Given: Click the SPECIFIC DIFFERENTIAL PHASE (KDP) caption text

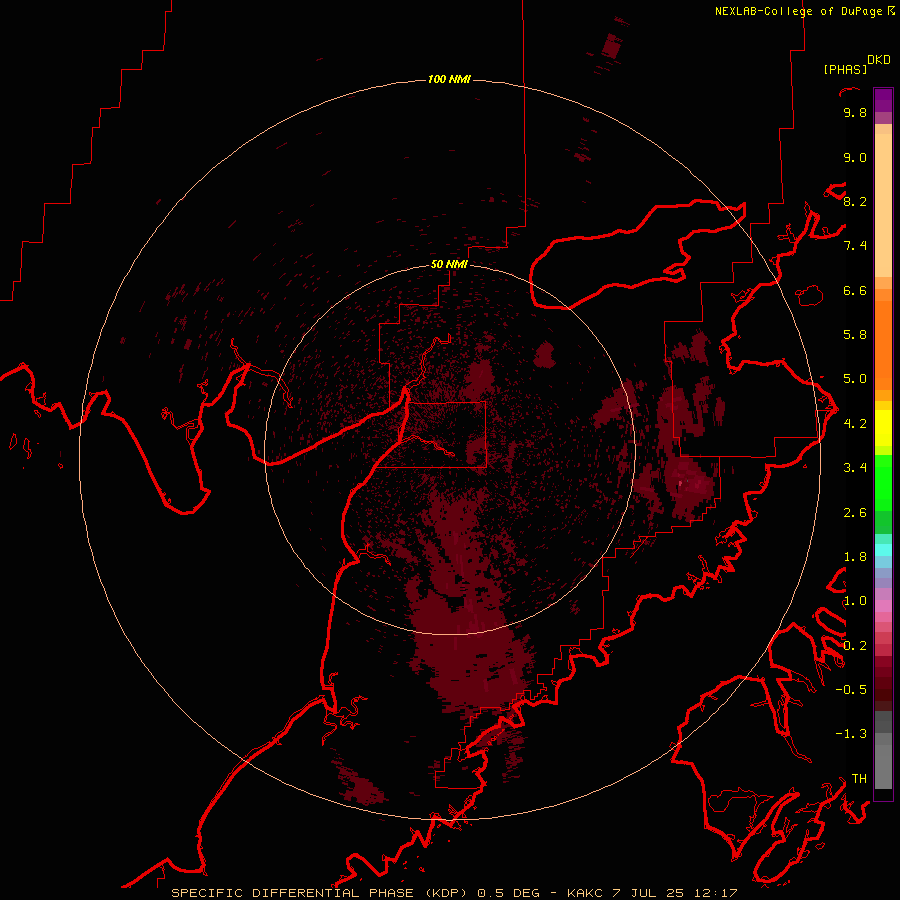Looking at the screenshot, I should tap(317, 893).
